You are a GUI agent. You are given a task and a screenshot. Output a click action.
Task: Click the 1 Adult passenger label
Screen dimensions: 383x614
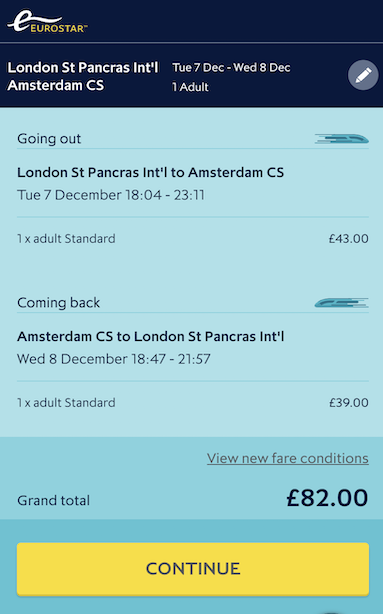pos(190,87)
